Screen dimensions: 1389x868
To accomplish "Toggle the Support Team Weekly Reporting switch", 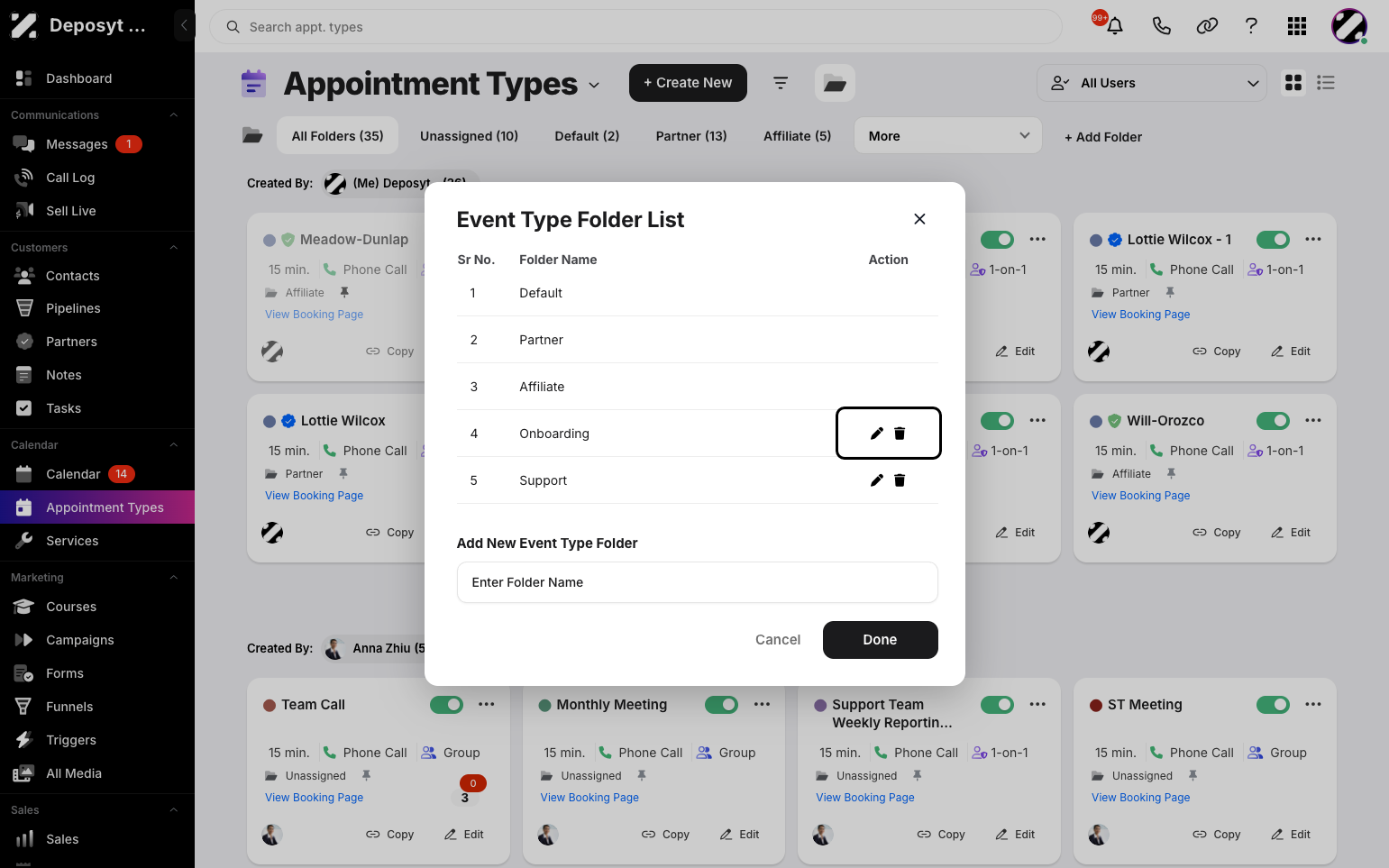I will 997,705.
